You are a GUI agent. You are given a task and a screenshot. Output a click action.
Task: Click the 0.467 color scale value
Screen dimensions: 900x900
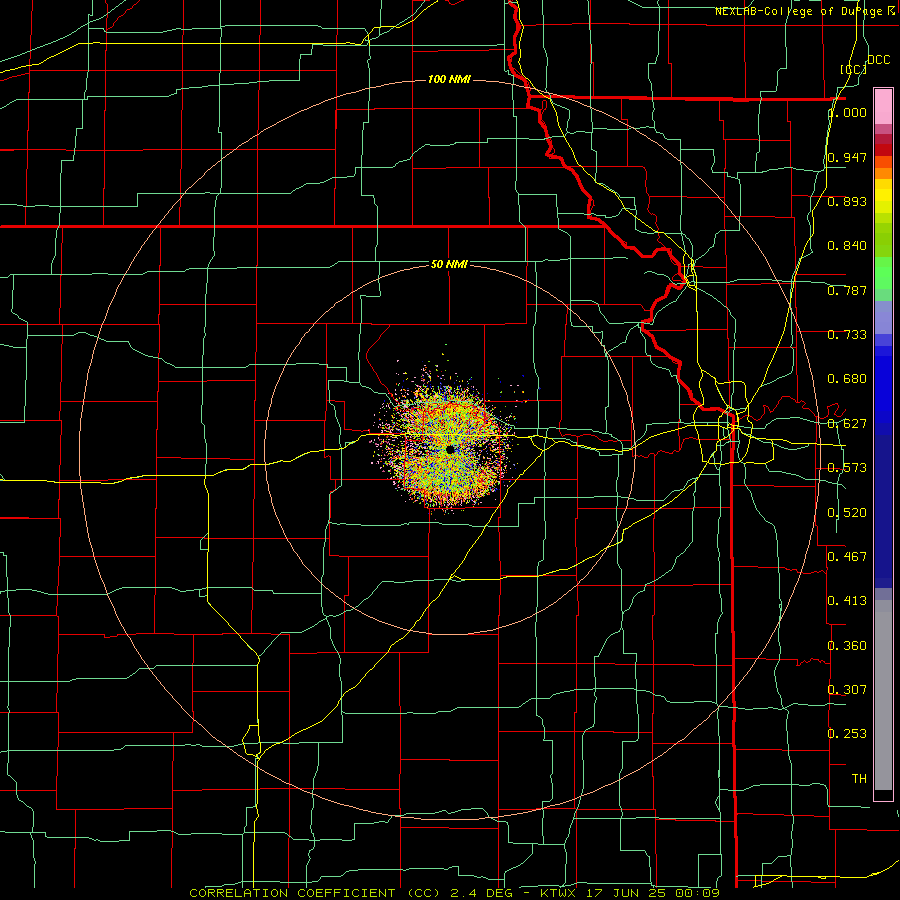pos(847,556)
